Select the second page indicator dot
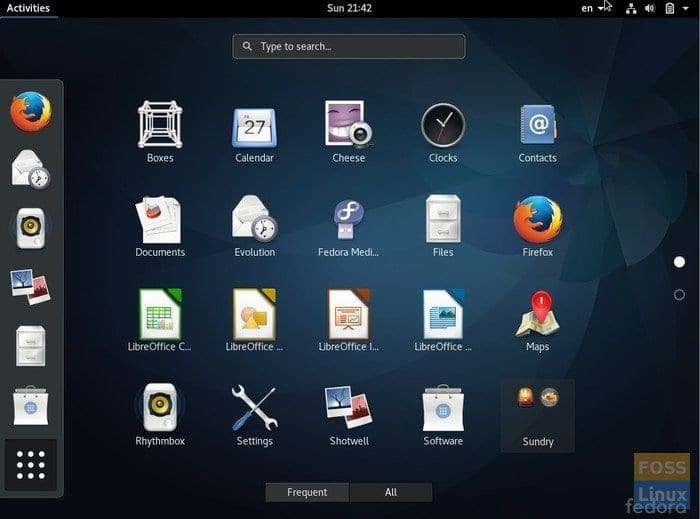Image resolution: width=700 pixels, height=519 pixels. (x=679, y=295)
